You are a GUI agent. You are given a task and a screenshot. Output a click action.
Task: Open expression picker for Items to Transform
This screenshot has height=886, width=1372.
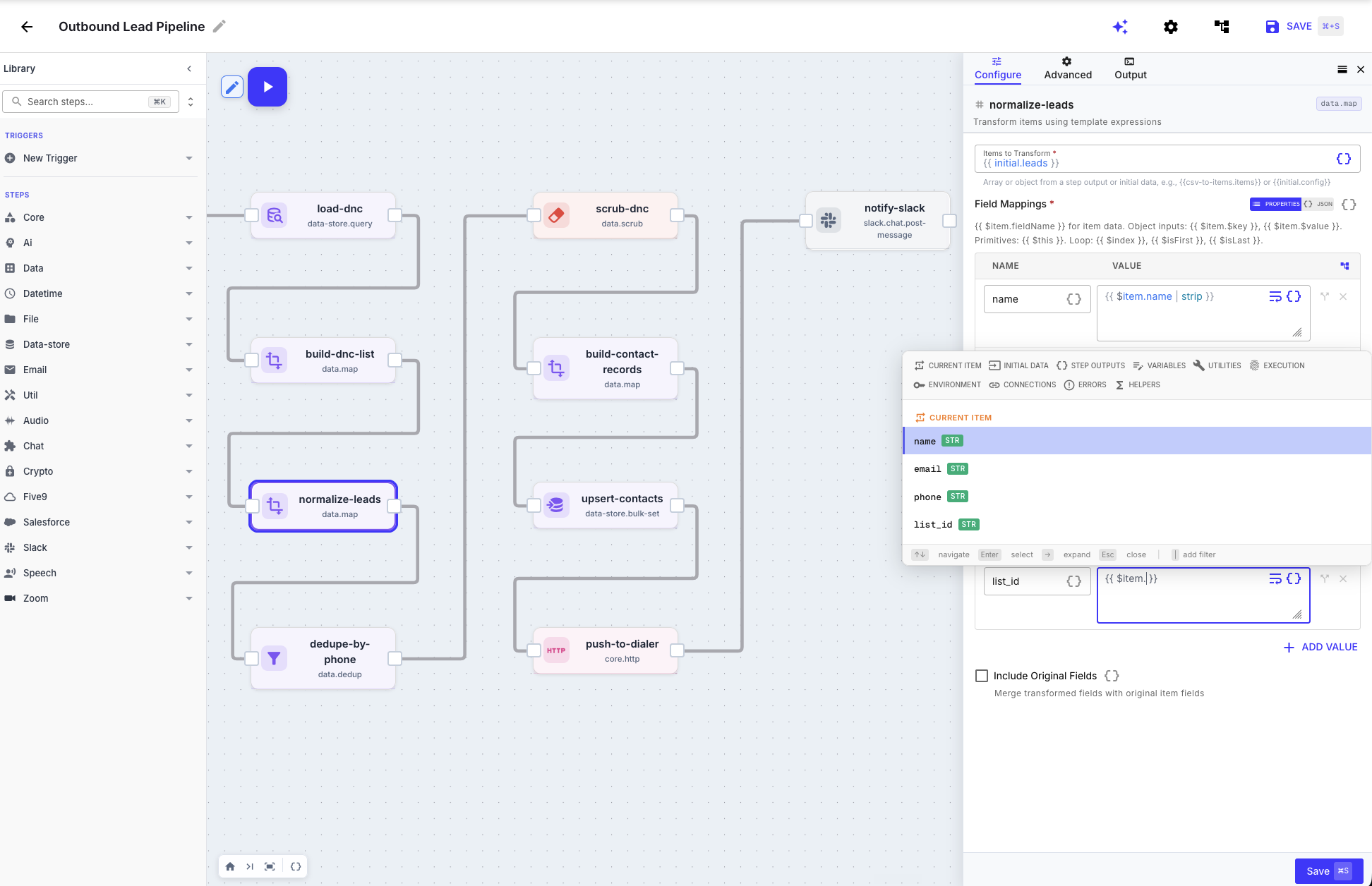(x=1344, y=159)
